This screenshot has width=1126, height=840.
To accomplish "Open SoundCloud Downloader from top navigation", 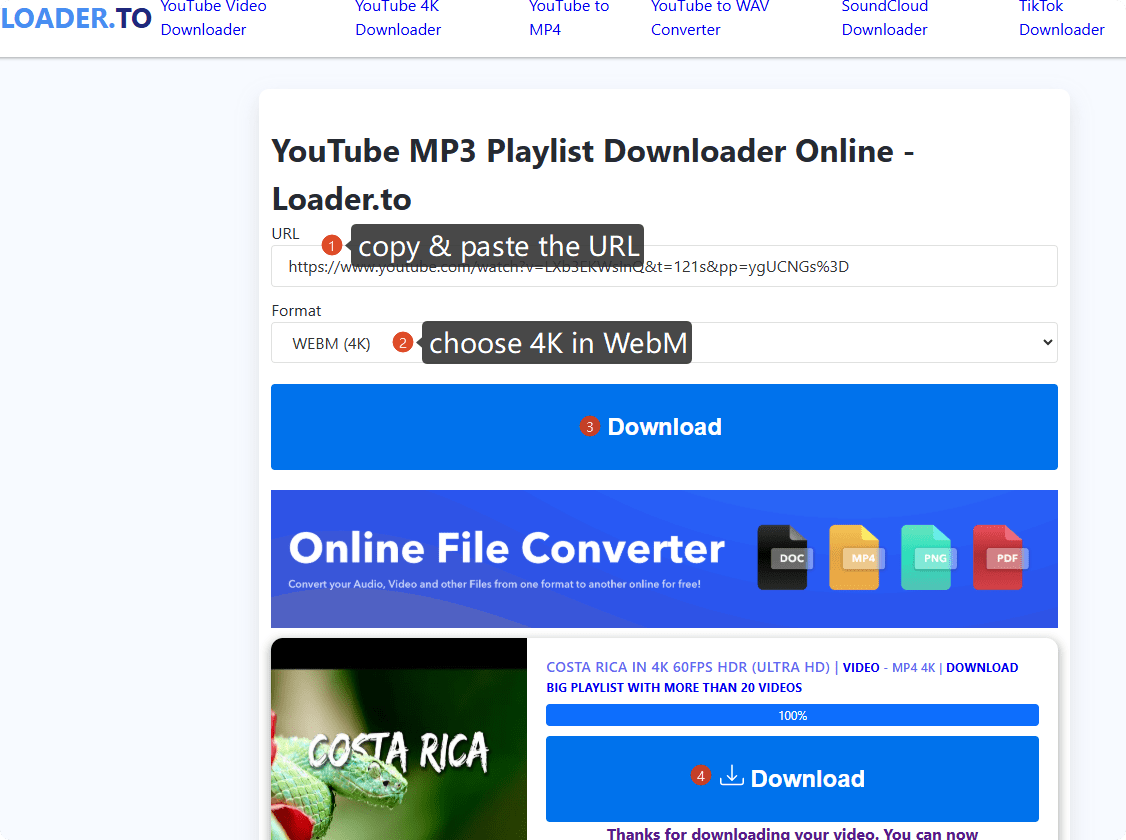I will click(884, 18).
